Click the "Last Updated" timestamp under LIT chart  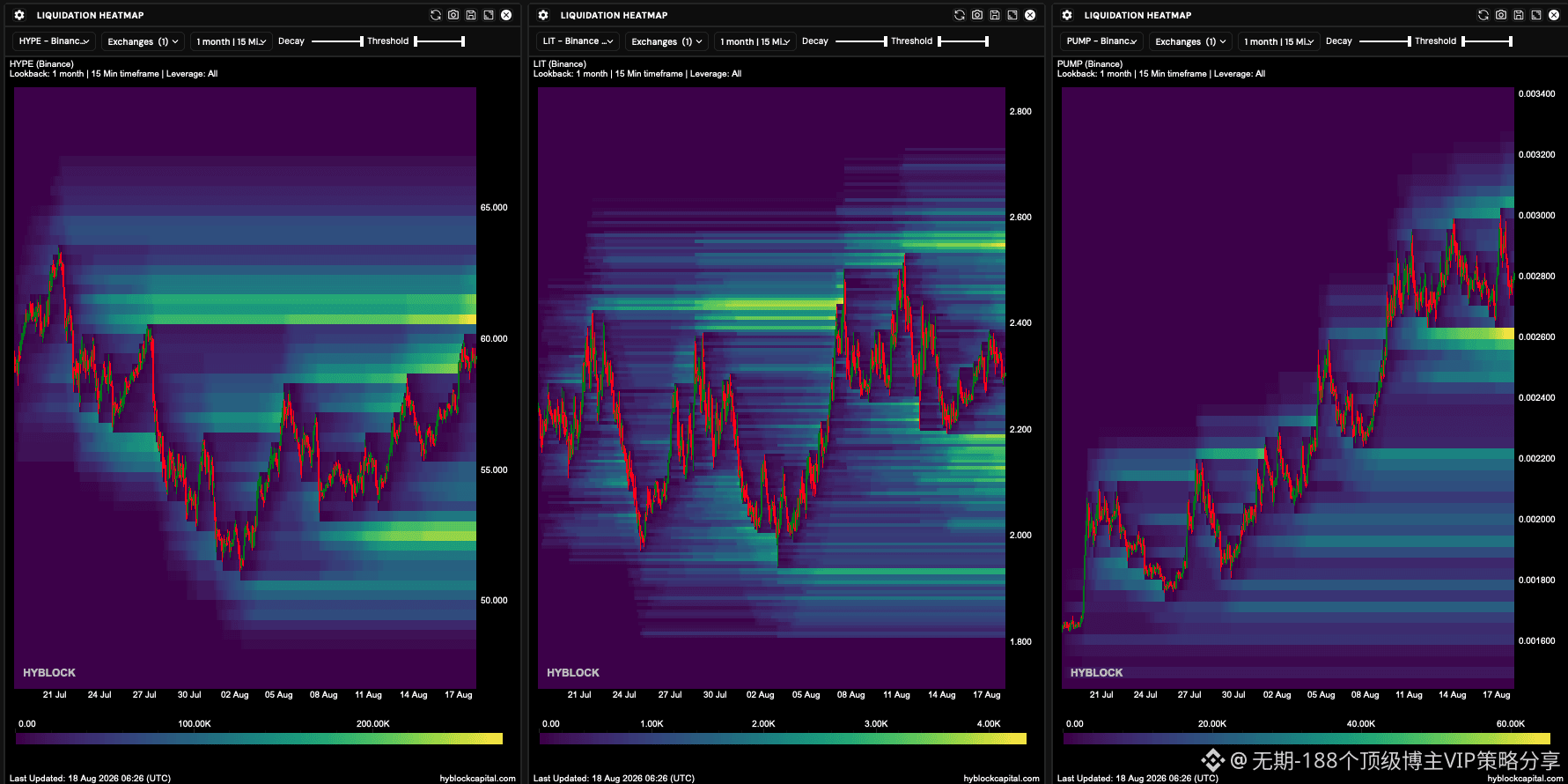pos(614,779)
